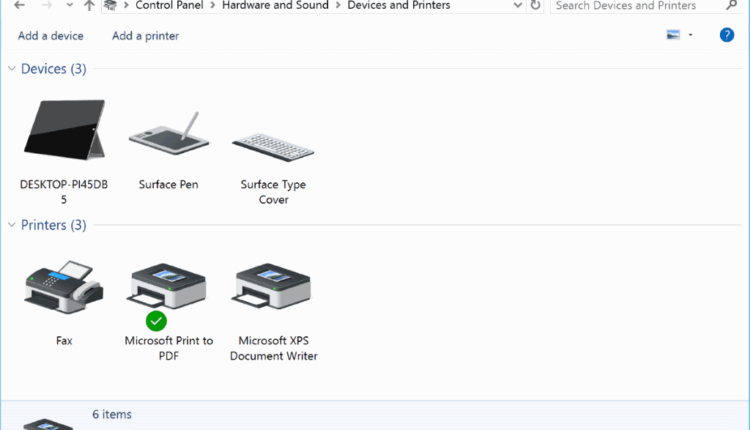Screen dimensions: 750x430
Task: Click the Microsoft XPS Document Writer label
Action: click(274, 348)
